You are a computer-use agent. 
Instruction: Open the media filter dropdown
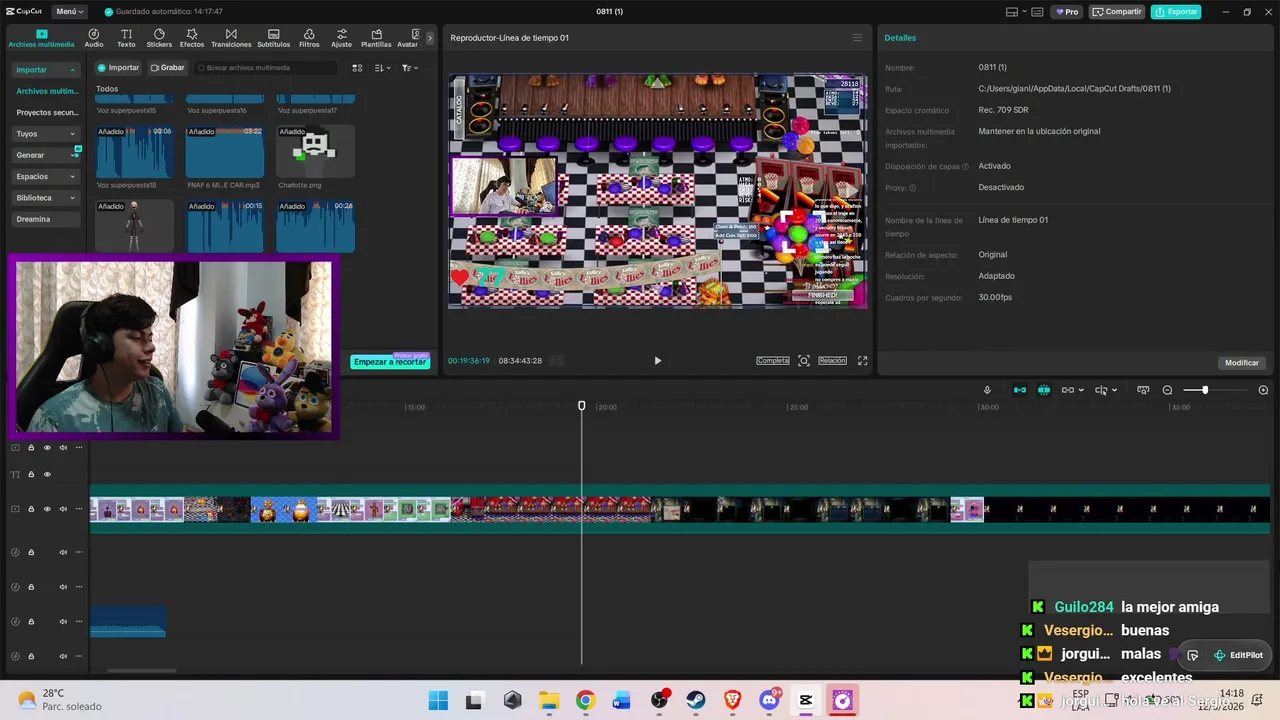(410, 68)
